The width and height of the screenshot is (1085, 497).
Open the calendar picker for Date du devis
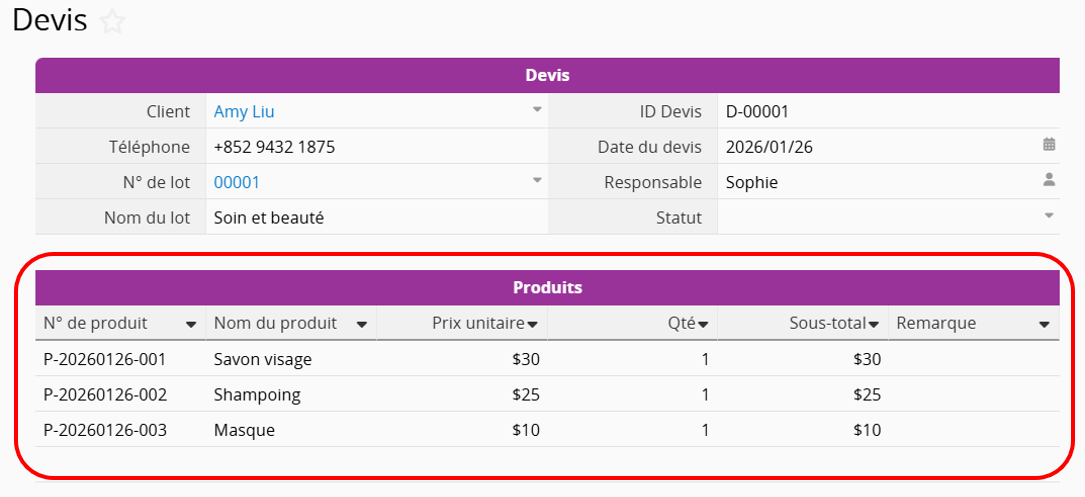point(1049,145)
